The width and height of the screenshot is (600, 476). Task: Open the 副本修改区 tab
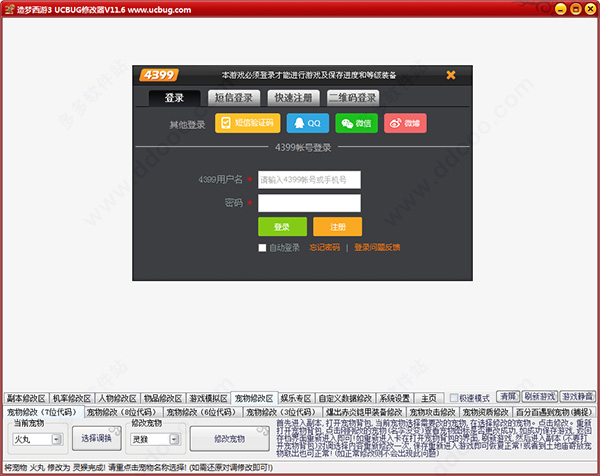(26, 398)
